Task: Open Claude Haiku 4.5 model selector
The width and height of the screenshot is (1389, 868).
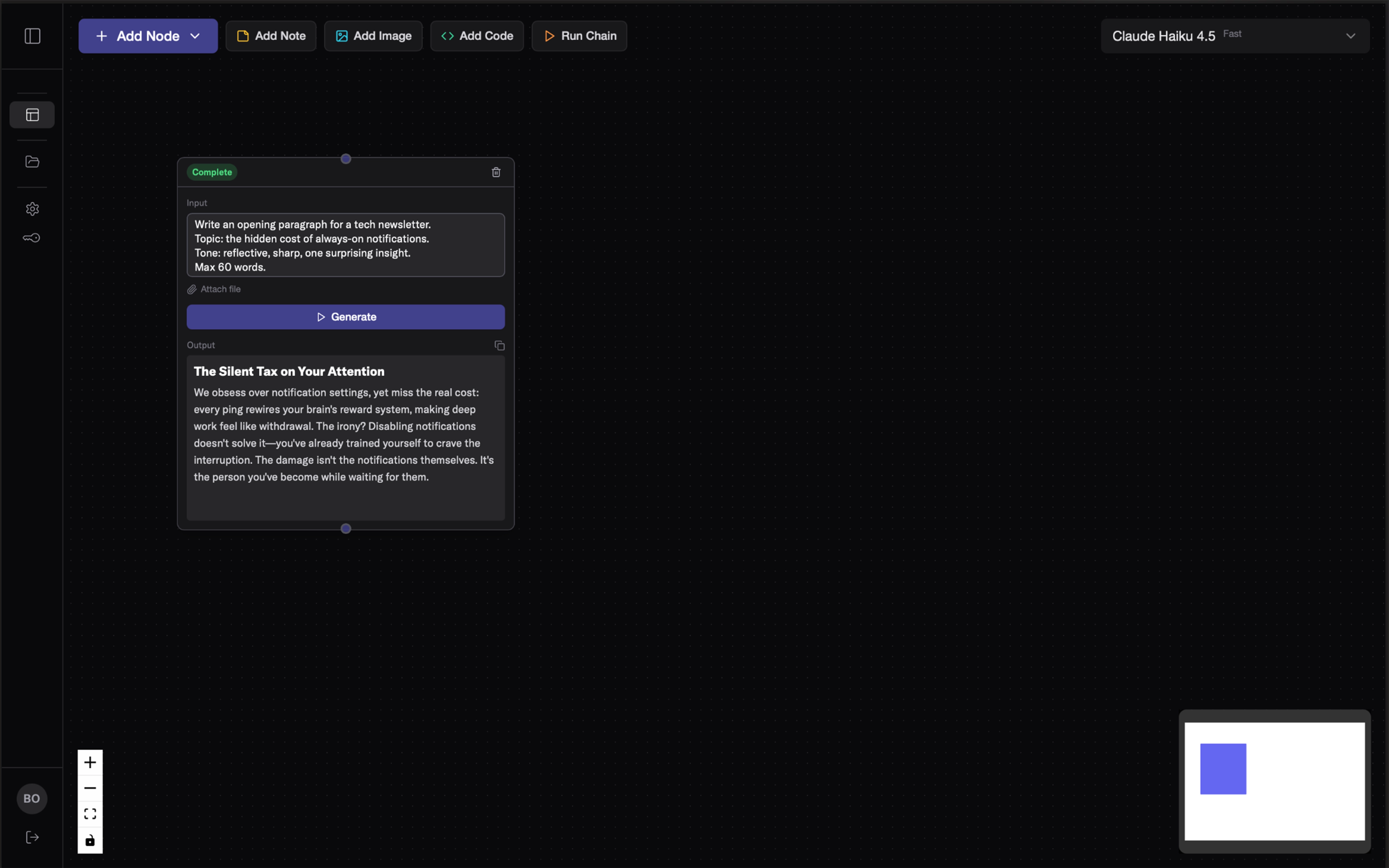Action: (1235, 36)
